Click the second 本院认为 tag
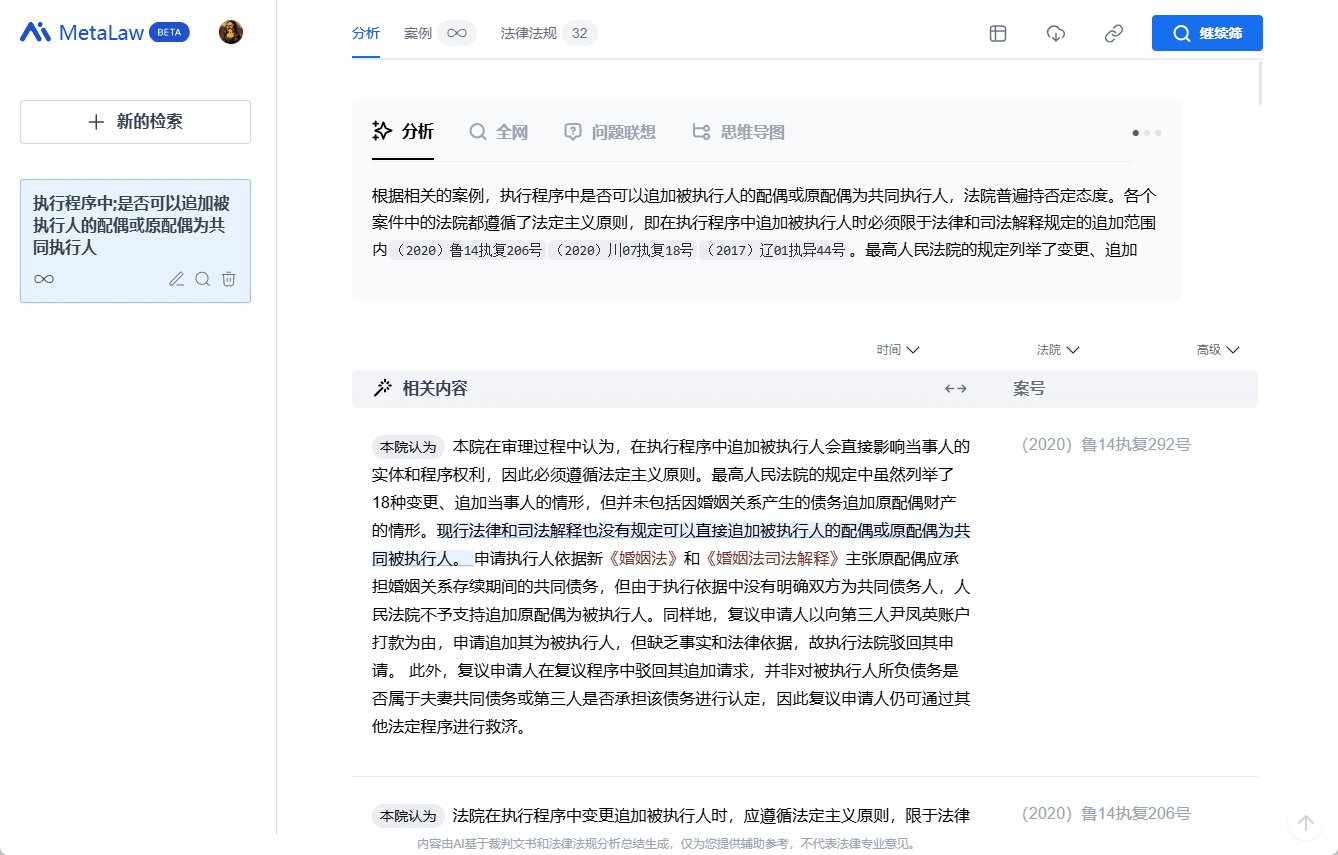The width and height of the screenshot is (1338, 855). pyautogui.click(x=408, y=816)
